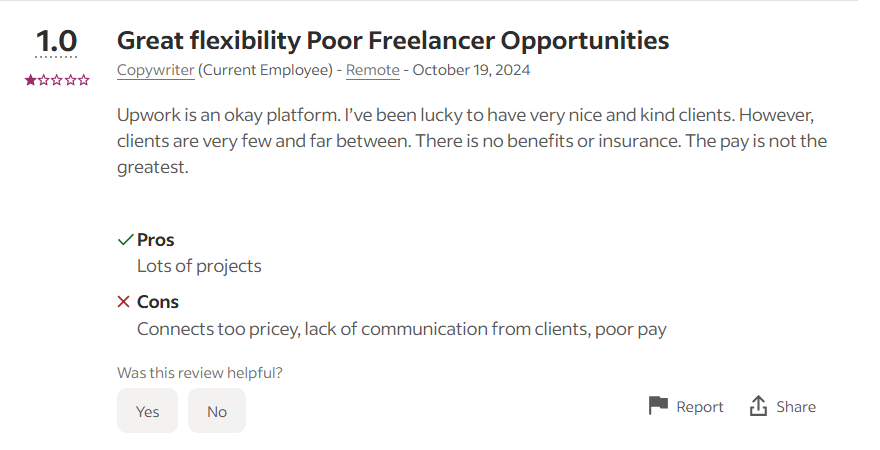880x450 pixels.
Task: Click the red X next to Cons
Action: point(124,302)
